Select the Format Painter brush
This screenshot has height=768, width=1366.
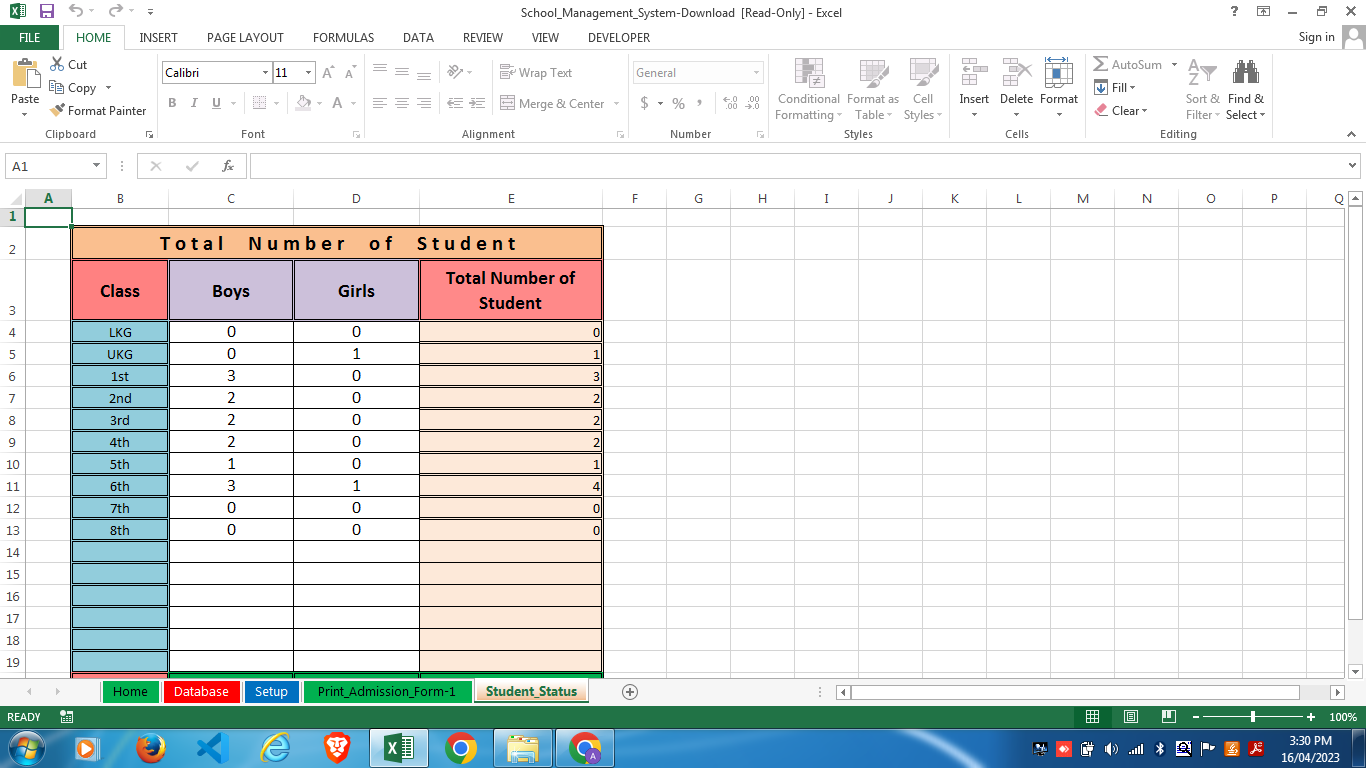coord(98,111)
